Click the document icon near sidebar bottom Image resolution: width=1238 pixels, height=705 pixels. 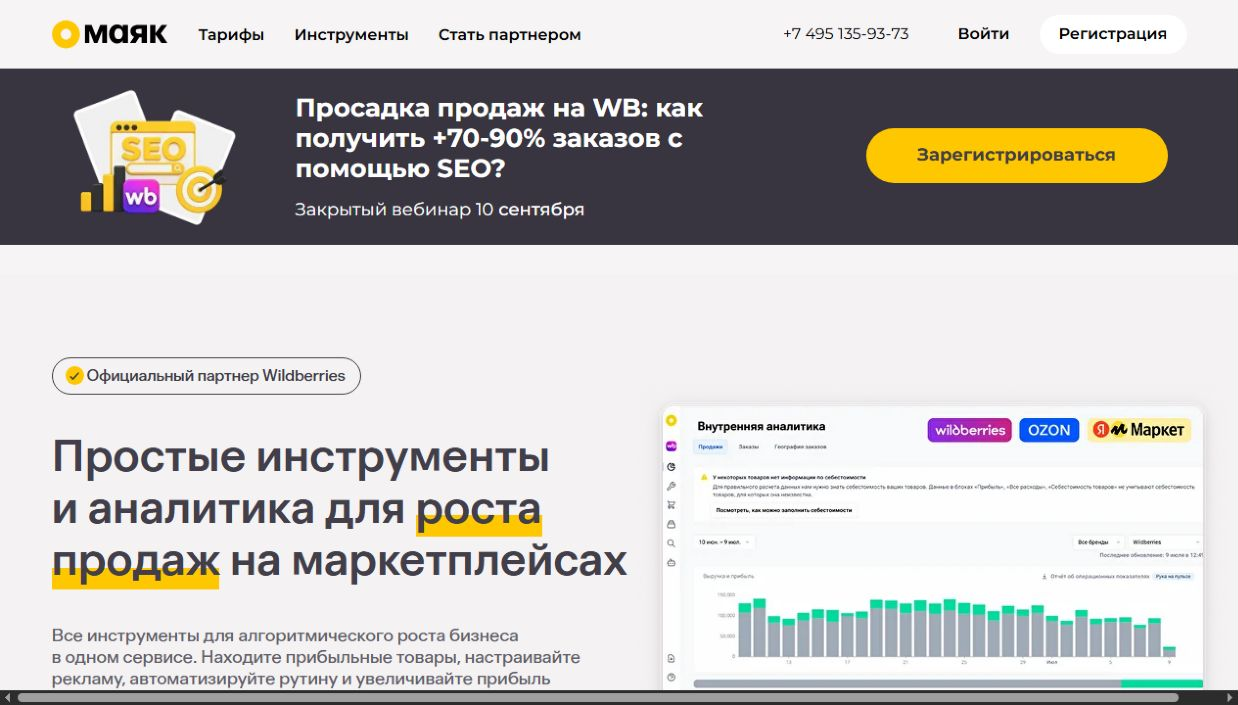tap(672, 658)
